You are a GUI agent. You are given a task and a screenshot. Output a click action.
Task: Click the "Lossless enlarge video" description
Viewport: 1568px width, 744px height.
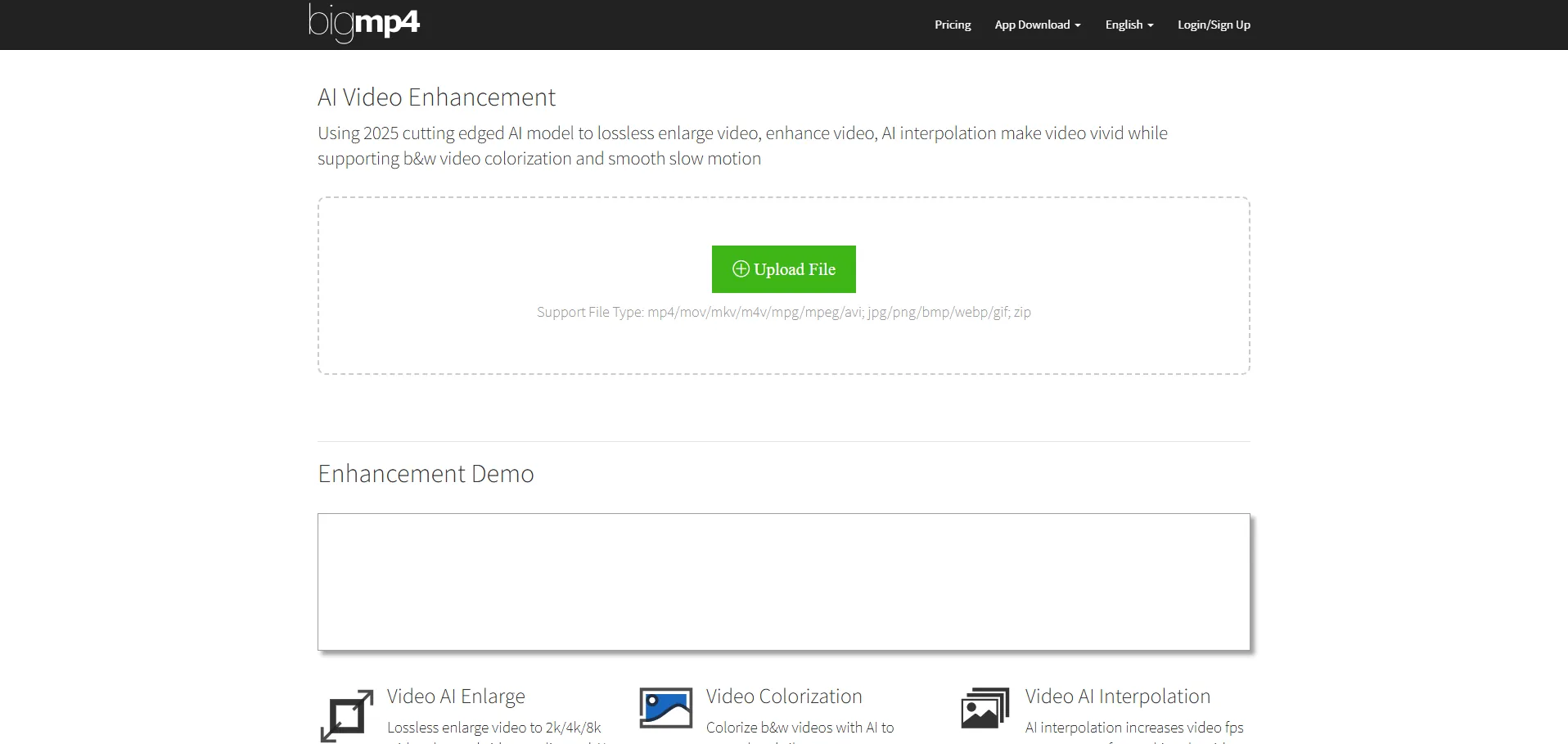[x=493, y=728]
